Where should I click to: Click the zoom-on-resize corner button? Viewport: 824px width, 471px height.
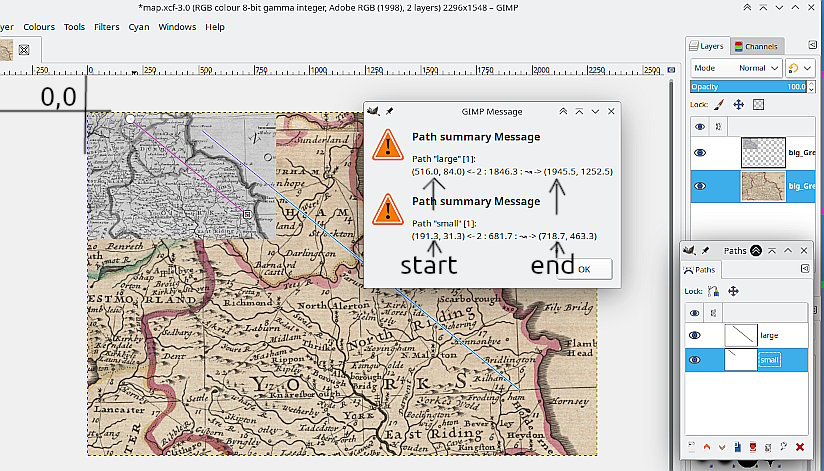coord(671,69)
